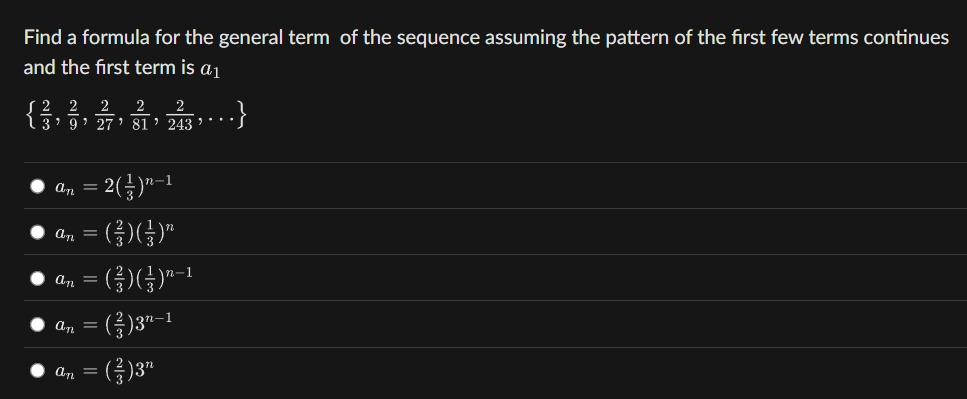This screenshot has height=399, width=967.
Task: Click formula text a_n = (2/3)(1/3)^(n-1)
Action: tap(124, 279)
